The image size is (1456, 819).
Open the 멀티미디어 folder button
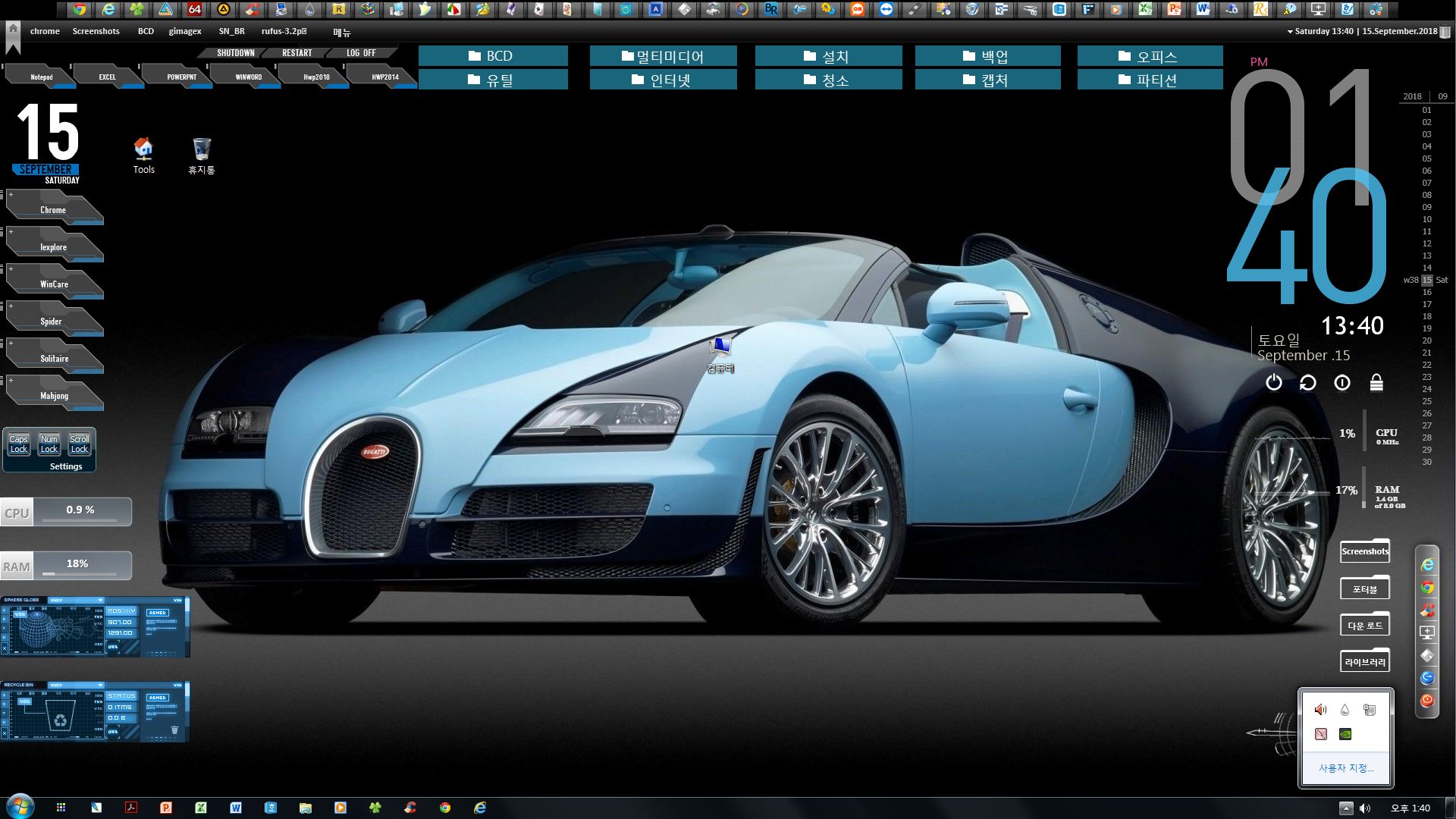[663, 56]
